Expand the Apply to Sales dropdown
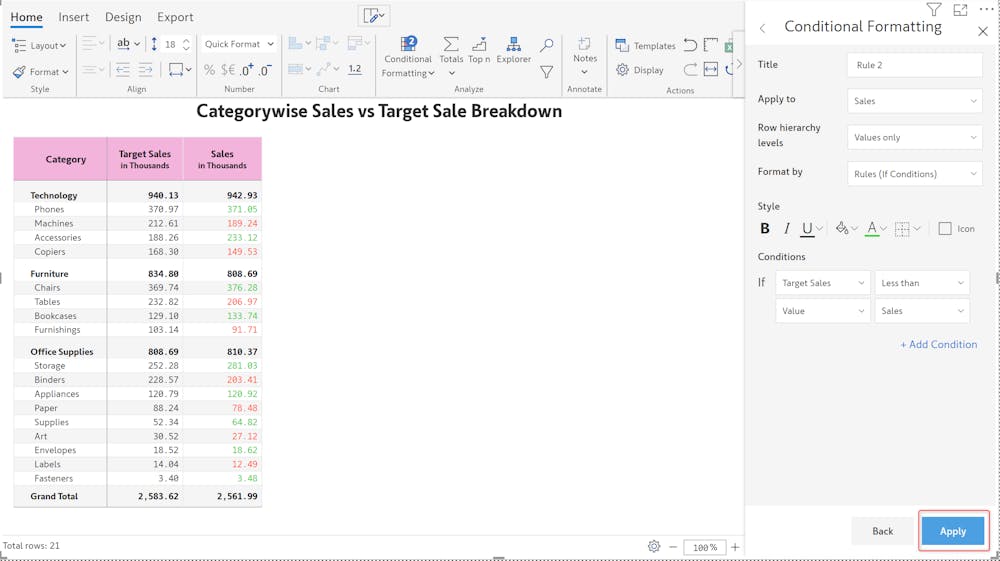This screenshot has height=561, width=1000. (915, 101)
